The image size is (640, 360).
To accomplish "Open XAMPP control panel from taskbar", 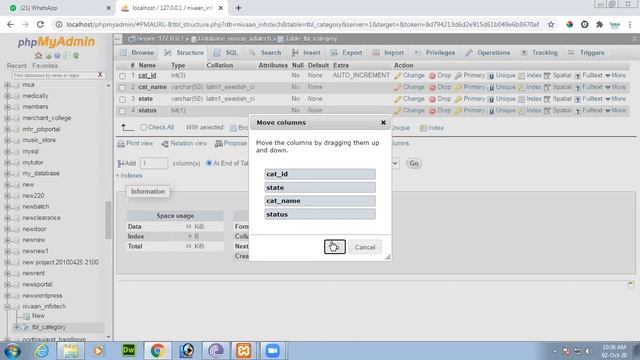I will pos(244,351).
